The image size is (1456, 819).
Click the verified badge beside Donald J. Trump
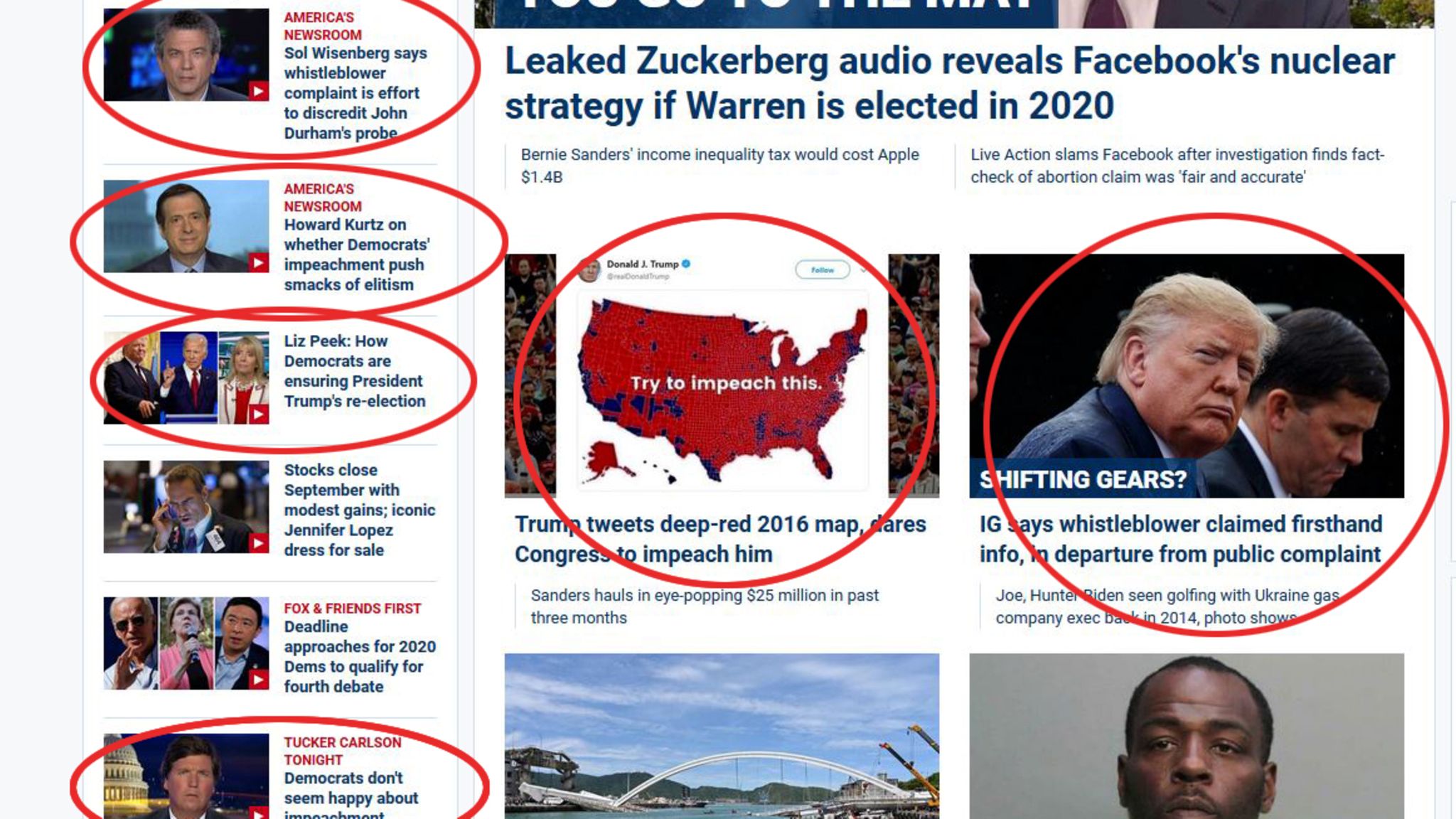pos(686,264)
